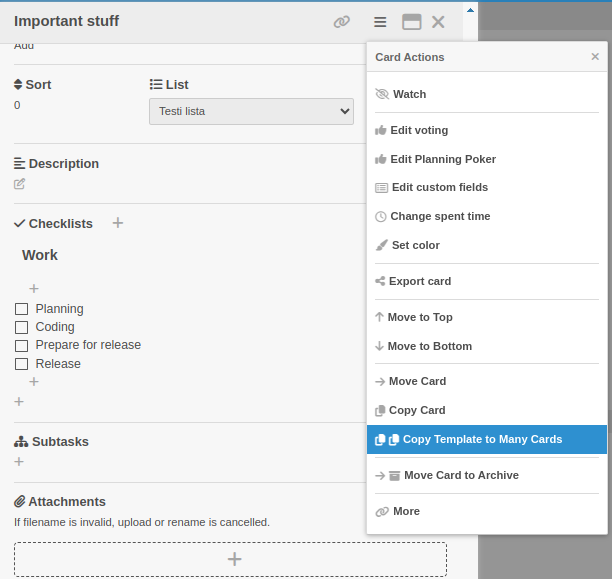Expand the More option in Card Actions
This screenshot has width=612, height=579.
click(x=406, y=511)
